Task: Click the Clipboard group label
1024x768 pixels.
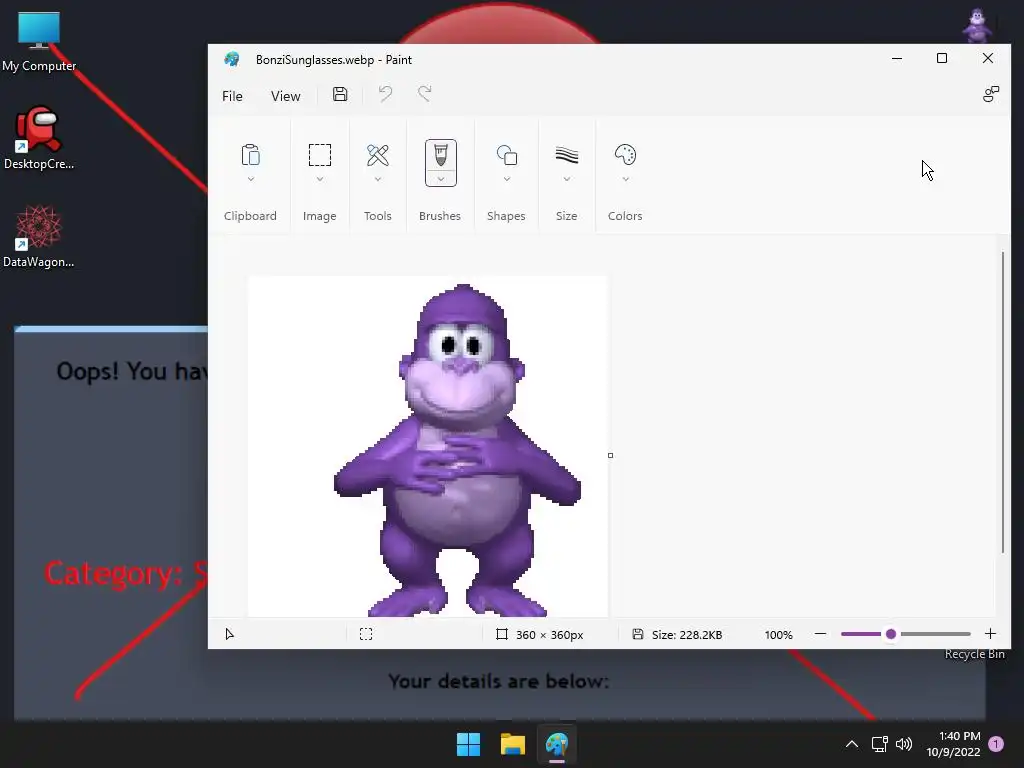Action: 250,216
